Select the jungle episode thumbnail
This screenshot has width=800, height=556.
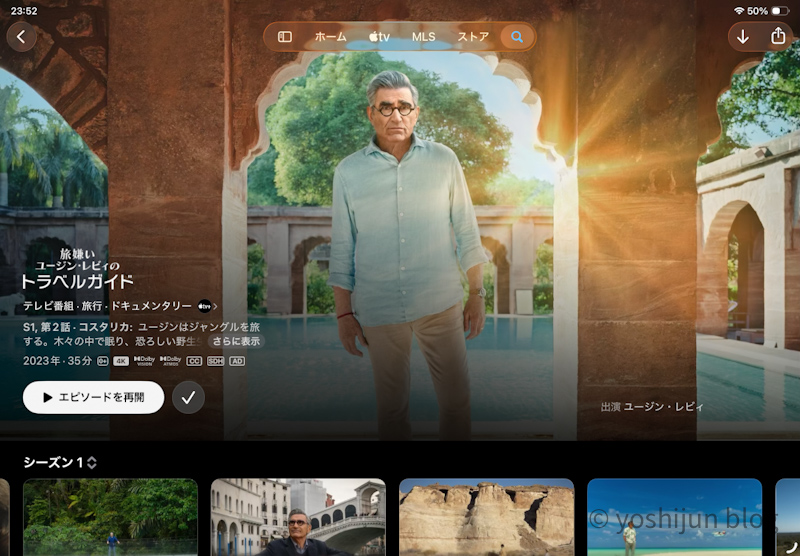click(x=110, y=517)
